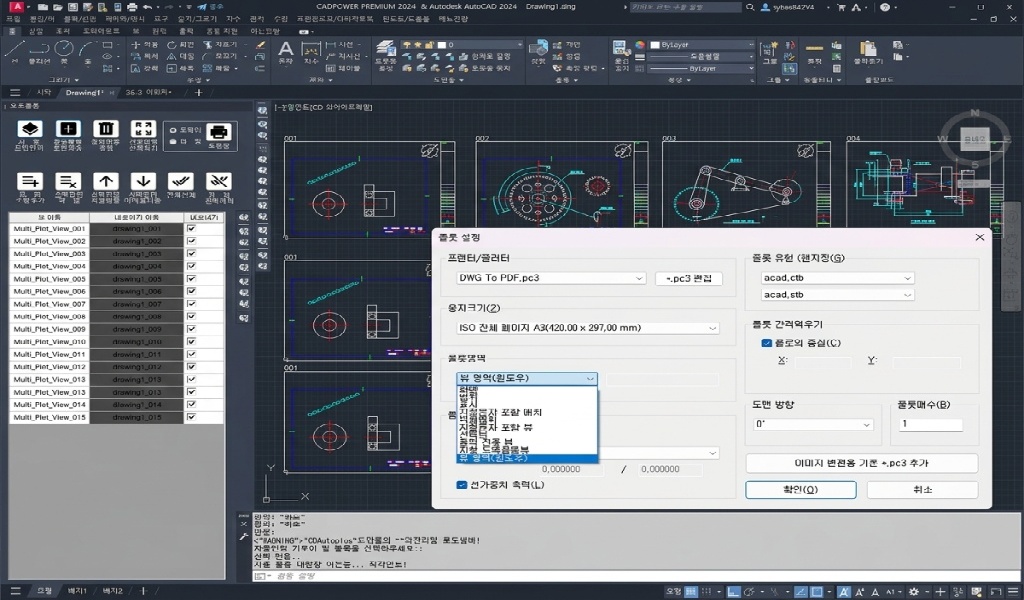Click the Plot printer icon in the quick access toolbar
This screenshot has height=600, width=1024.
pyautogui.click(x=132, y=7)
